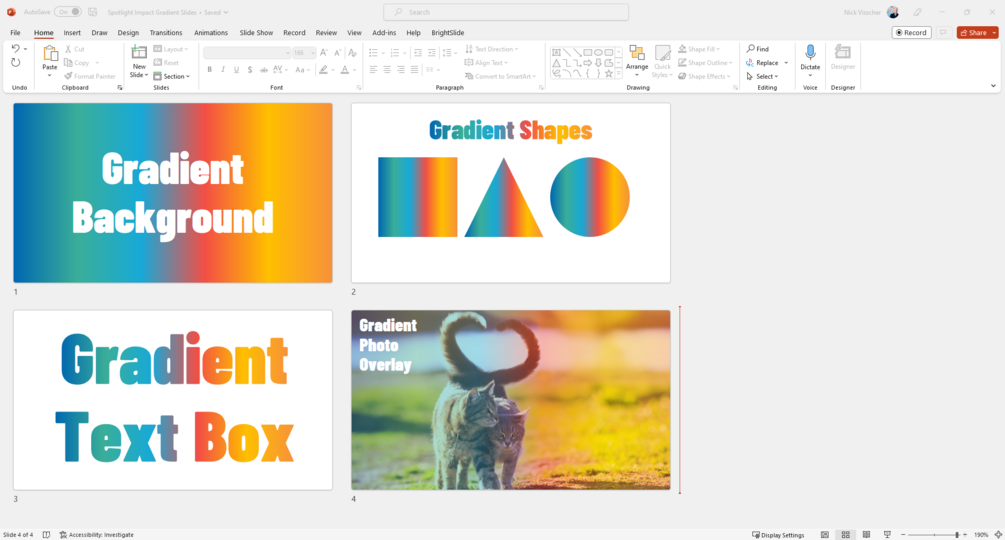Select the star shape in shapes gallery
This screenshot has height=540, width=1005.
point(608,73)
